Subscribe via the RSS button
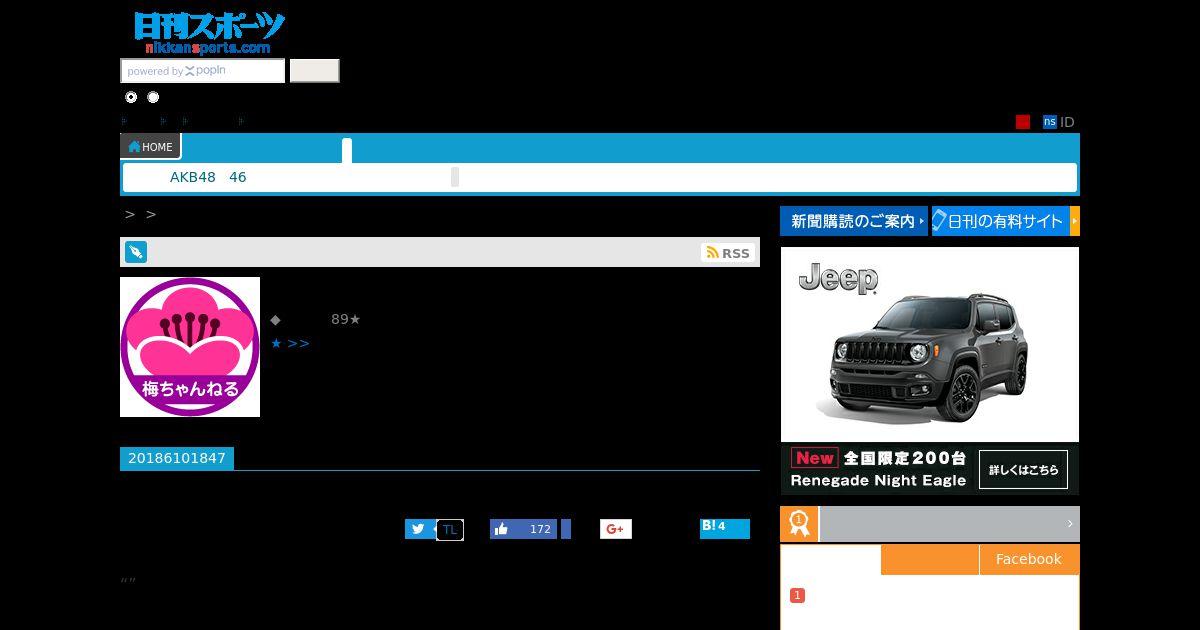This screenshot has height=630, width=1200. pyautogui.click(x=727, y=253)
